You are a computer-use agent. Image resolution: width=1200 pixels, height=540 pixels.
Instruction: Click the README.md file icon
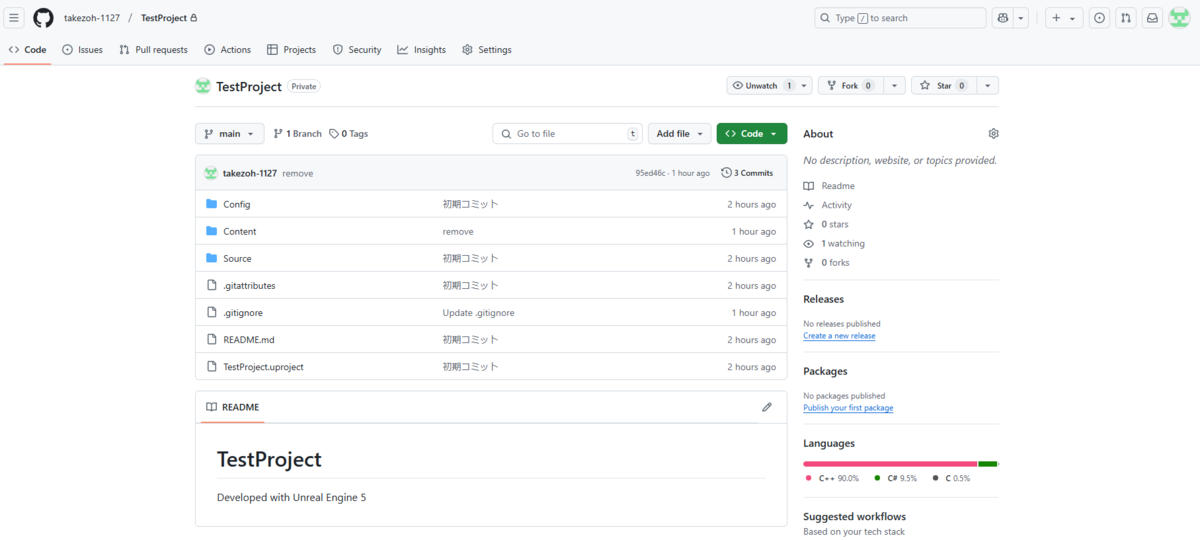[211, 339]
